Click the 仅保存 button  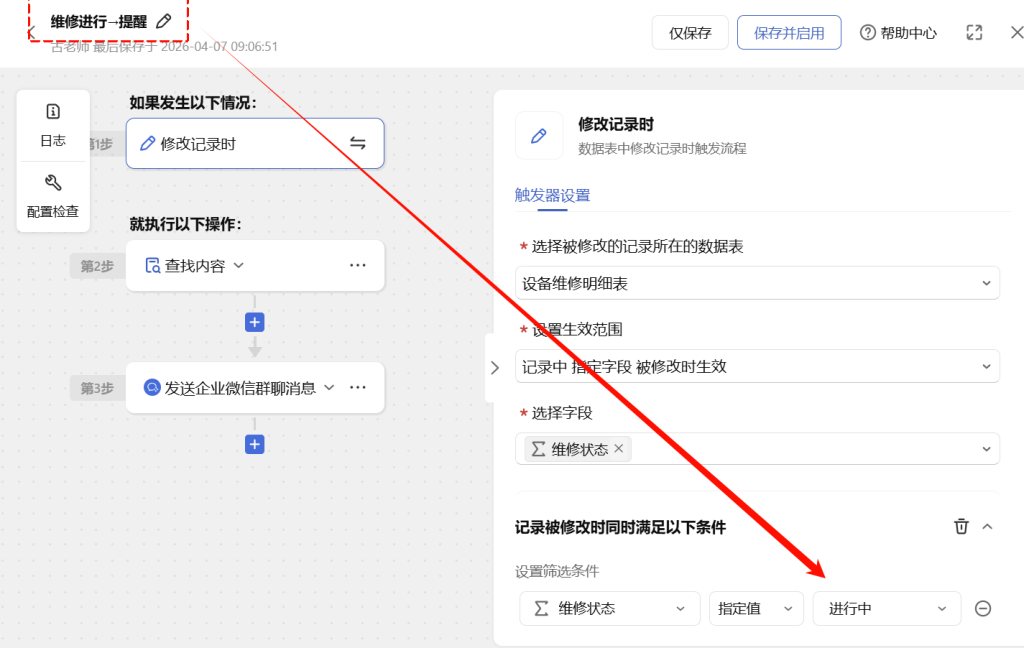tap(690, 33)
